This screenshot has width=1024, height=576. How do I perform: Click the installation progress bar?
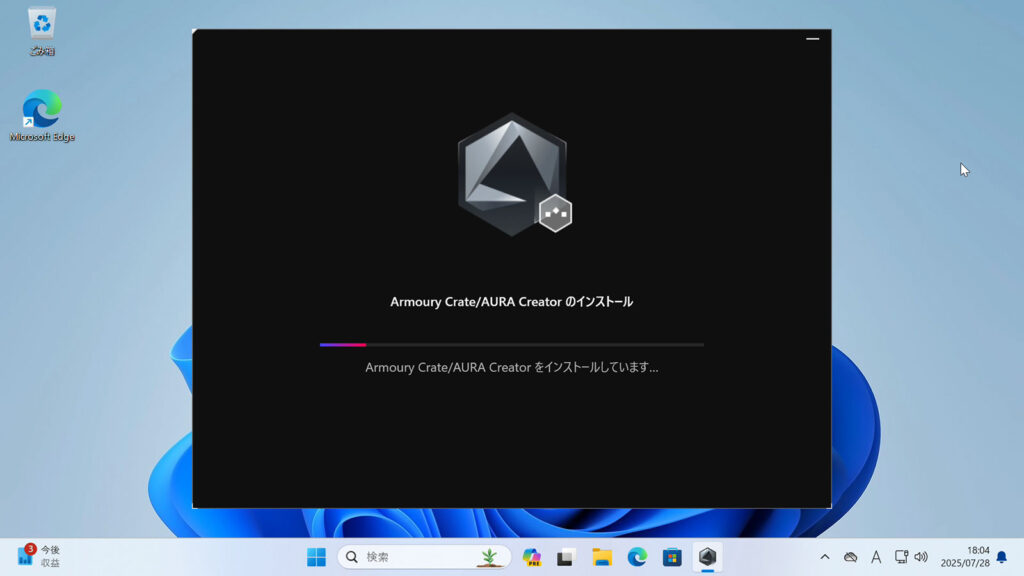[x=511, y=344]
